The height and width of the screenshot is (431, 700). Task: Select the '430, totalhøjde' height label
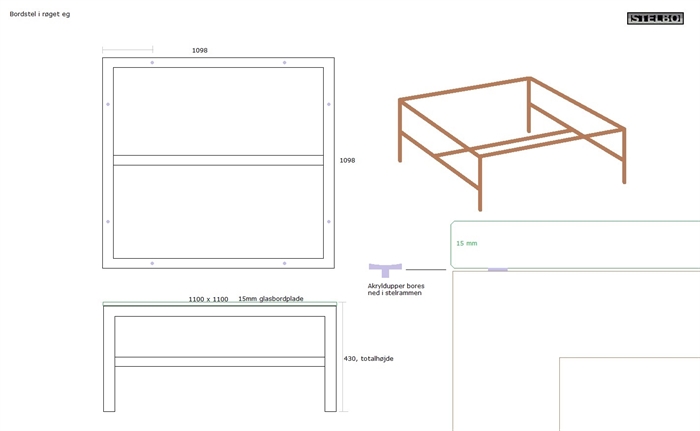pos(368,358)
